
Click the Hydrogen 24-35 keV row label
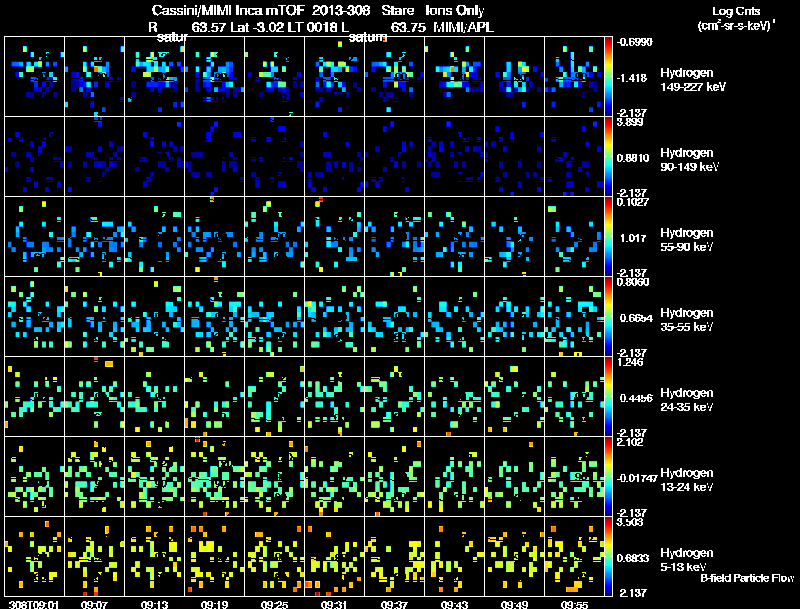pyautogui.click(x=687, y=400)
